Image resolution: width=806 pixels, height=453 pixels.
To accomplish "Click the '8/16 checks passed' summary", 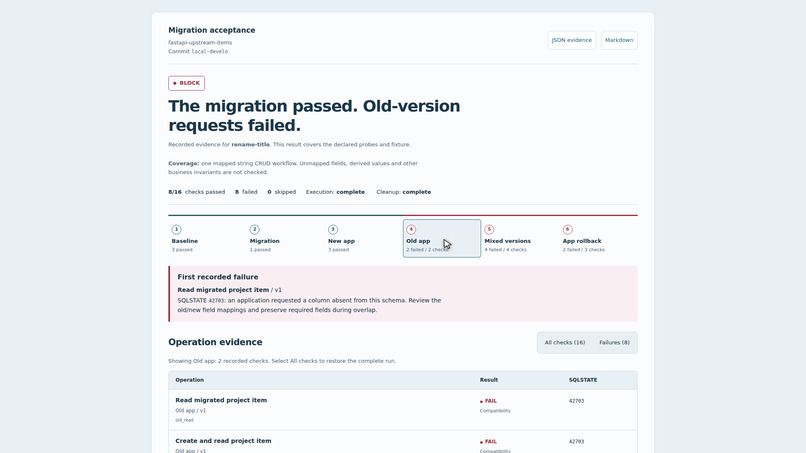I will [x=197, y=192].
